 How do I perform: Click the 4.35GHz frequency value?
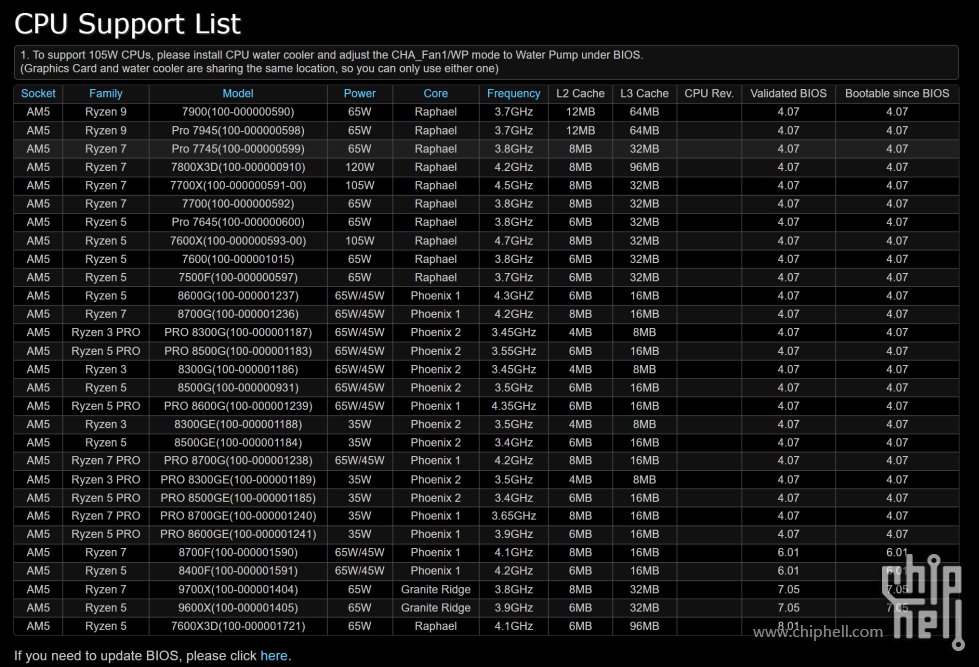point(513,406)
